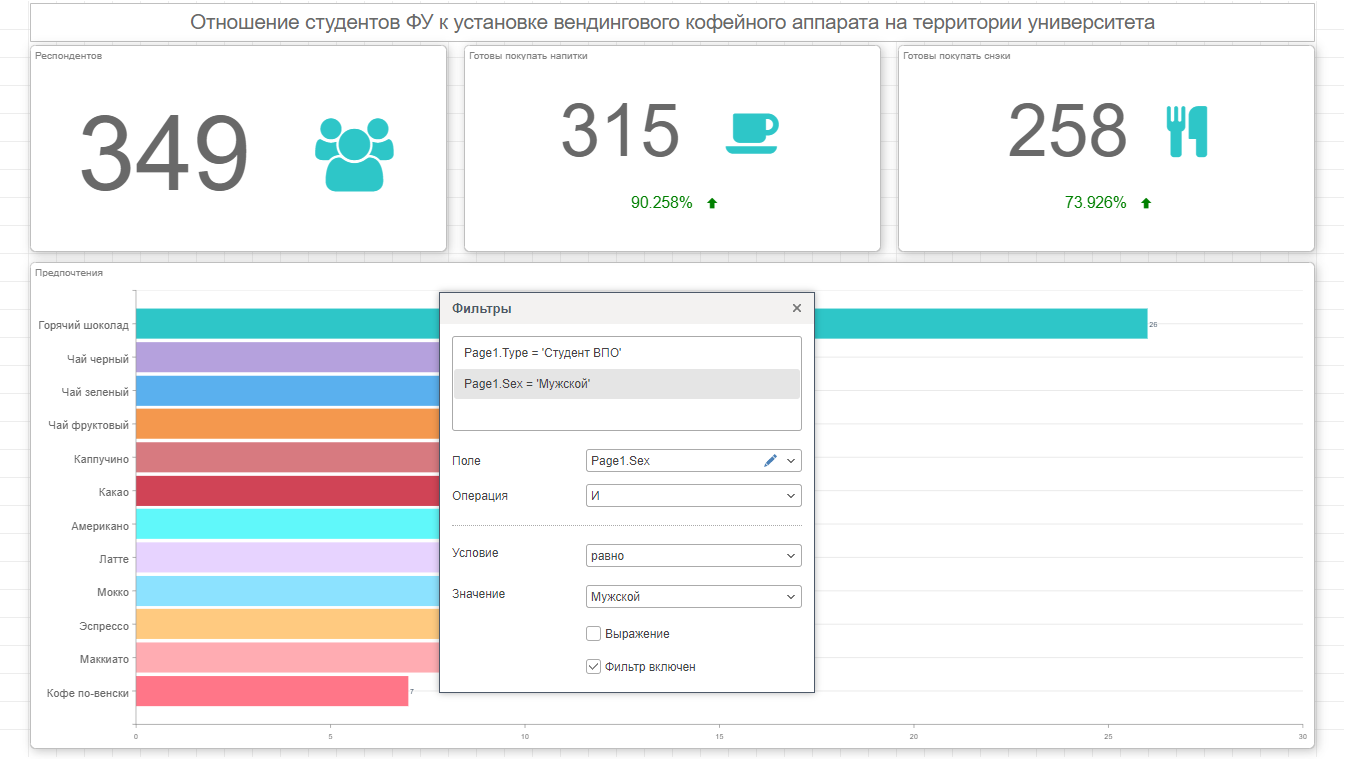Expand the Поле dropdown arrow
The height and width of the screenshot is (759, 1345).
[x=791, y=461]
